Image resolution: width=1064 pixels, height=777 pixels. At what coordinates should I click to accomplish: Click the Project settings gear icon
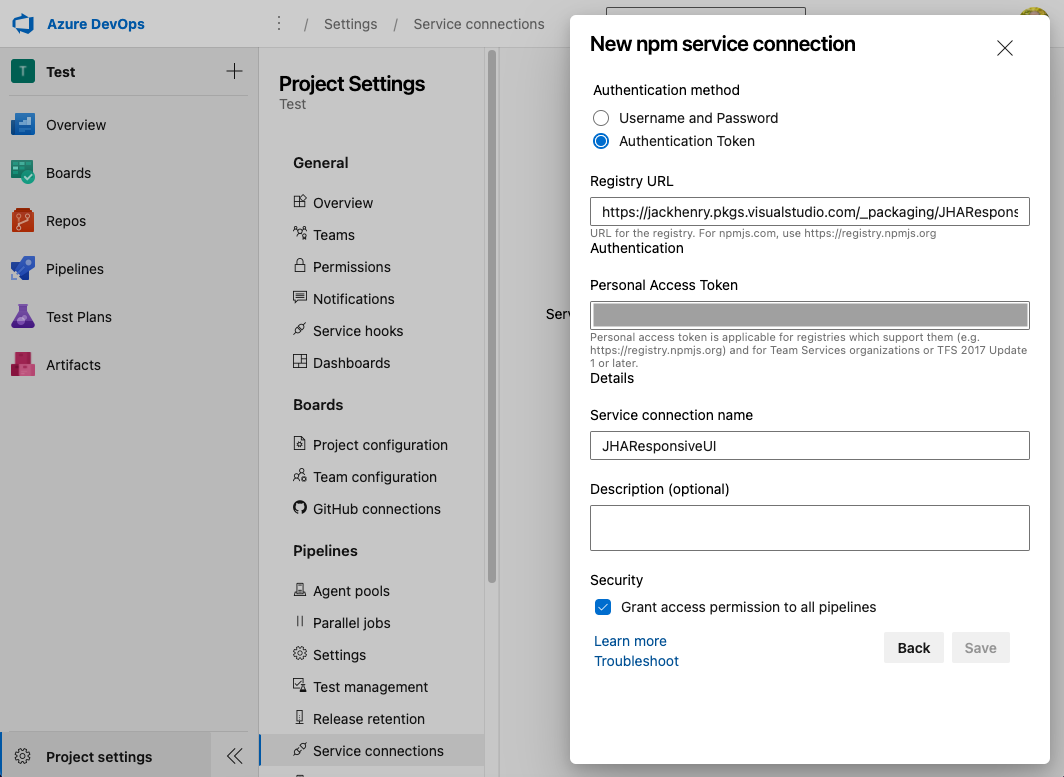pos(24,757)
